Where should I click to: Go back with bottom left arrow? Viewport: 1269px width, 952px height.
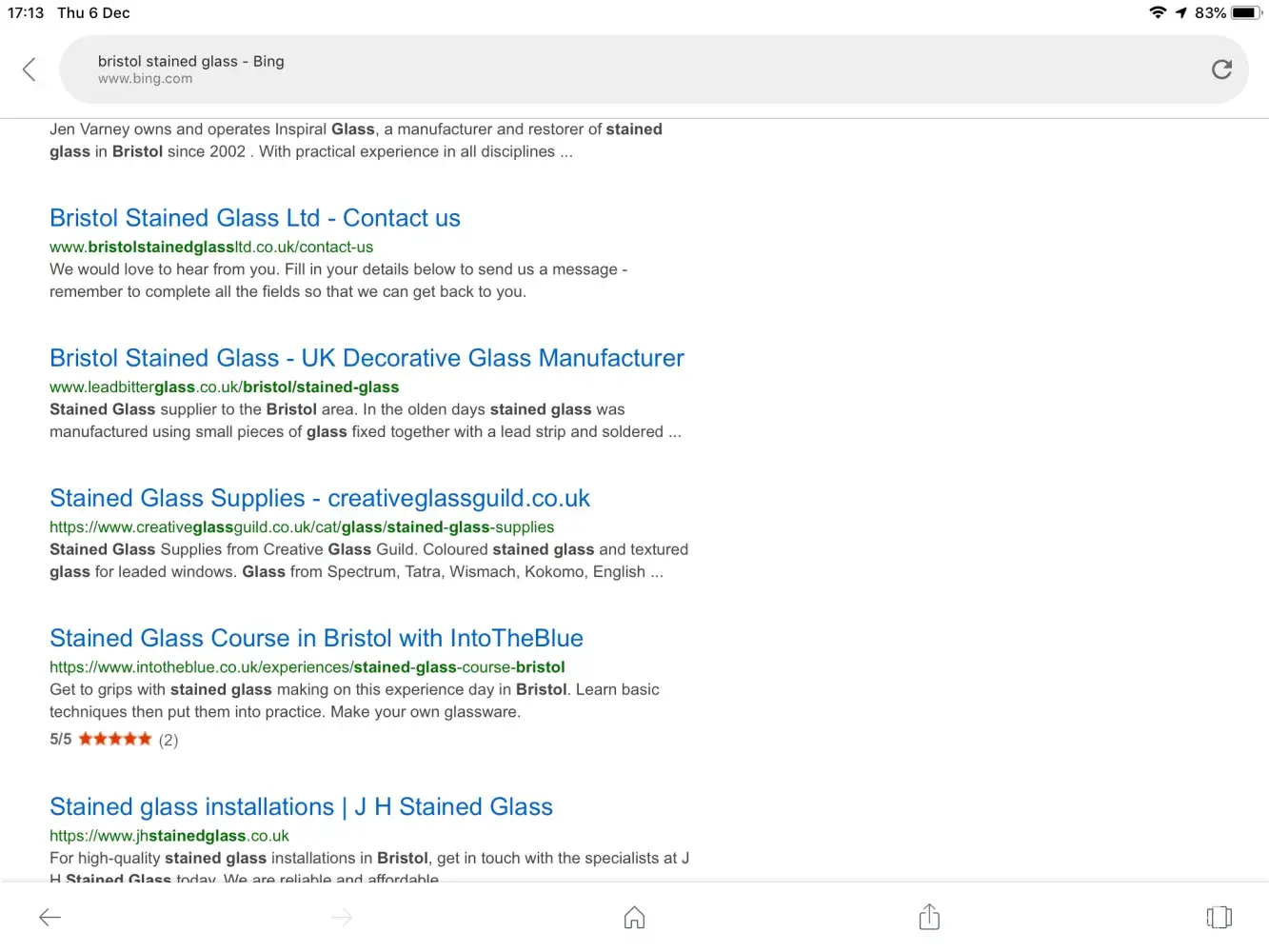50,917
